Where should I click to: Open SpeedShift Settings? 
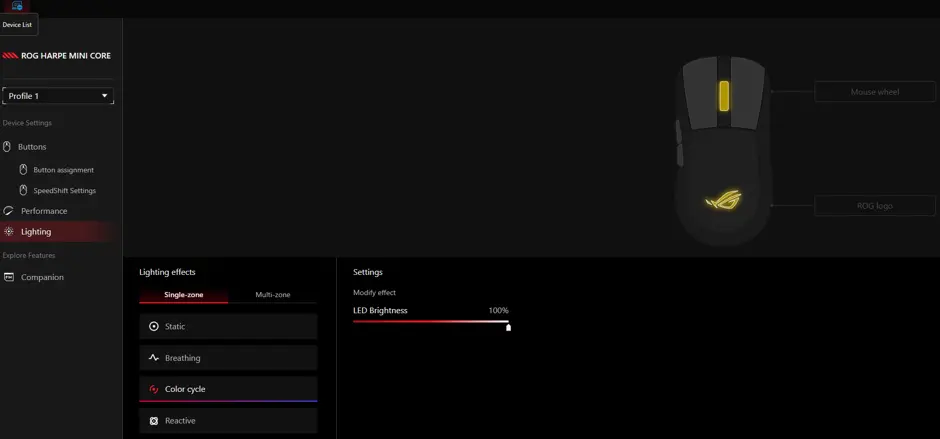coord(64,191)
